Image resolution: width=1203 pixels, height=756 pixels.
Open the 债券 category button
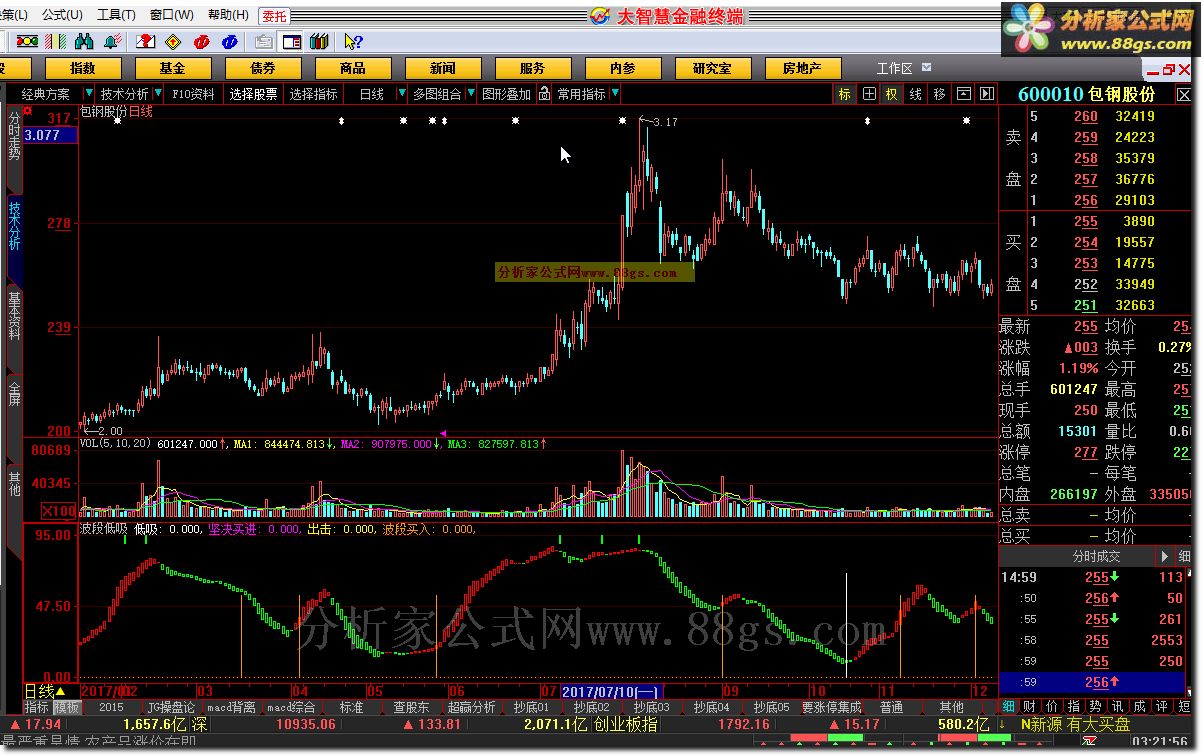click(263, 68)
